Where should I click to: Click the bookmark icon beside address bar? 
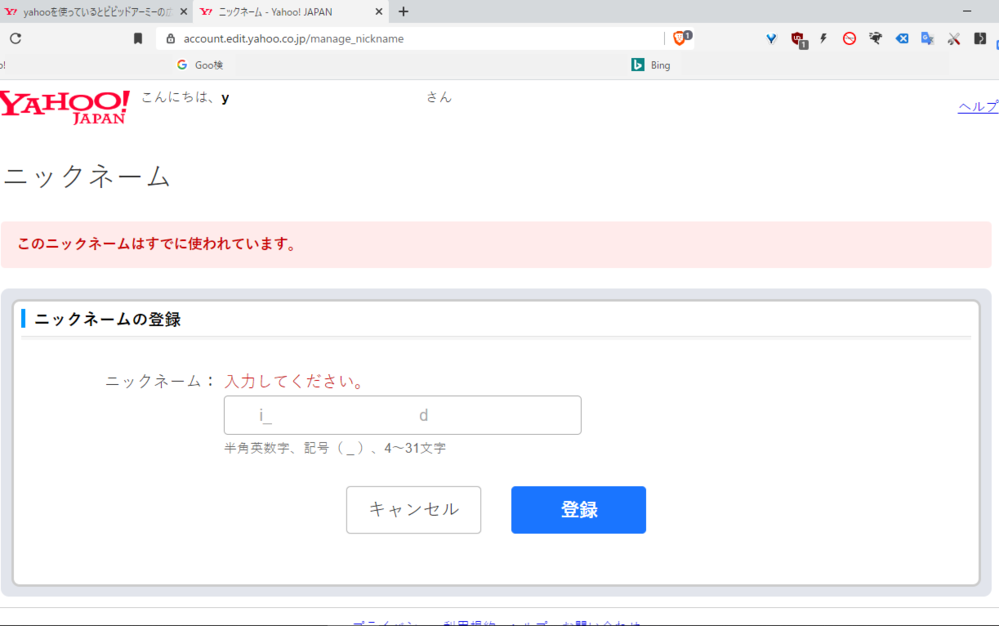tap(138, 39)
